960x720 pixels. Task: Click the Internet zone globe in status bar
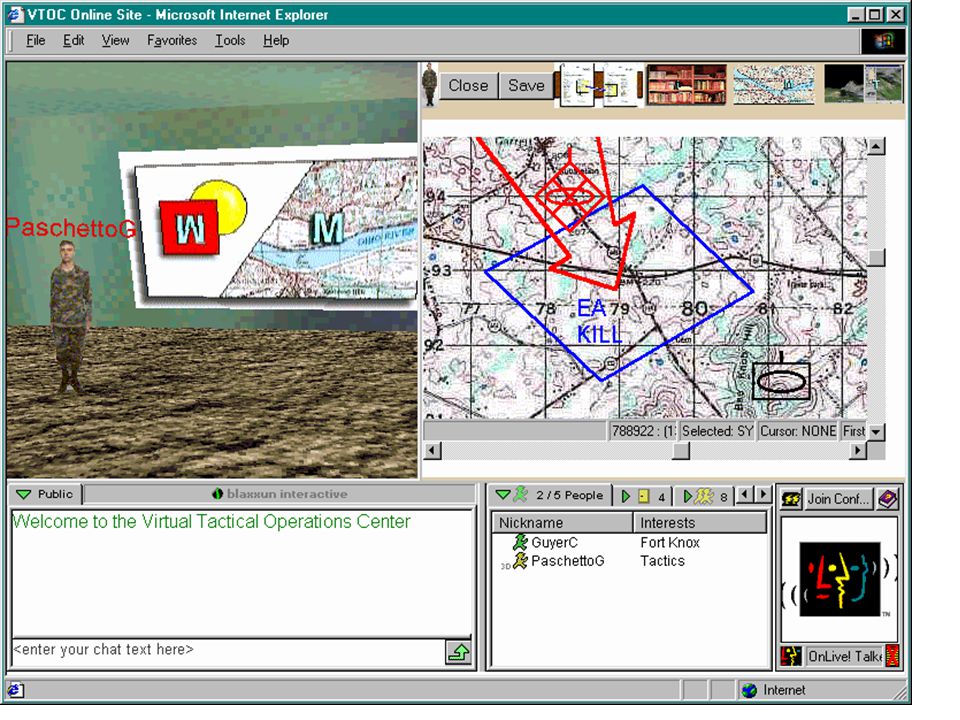[x=749, y=691]
